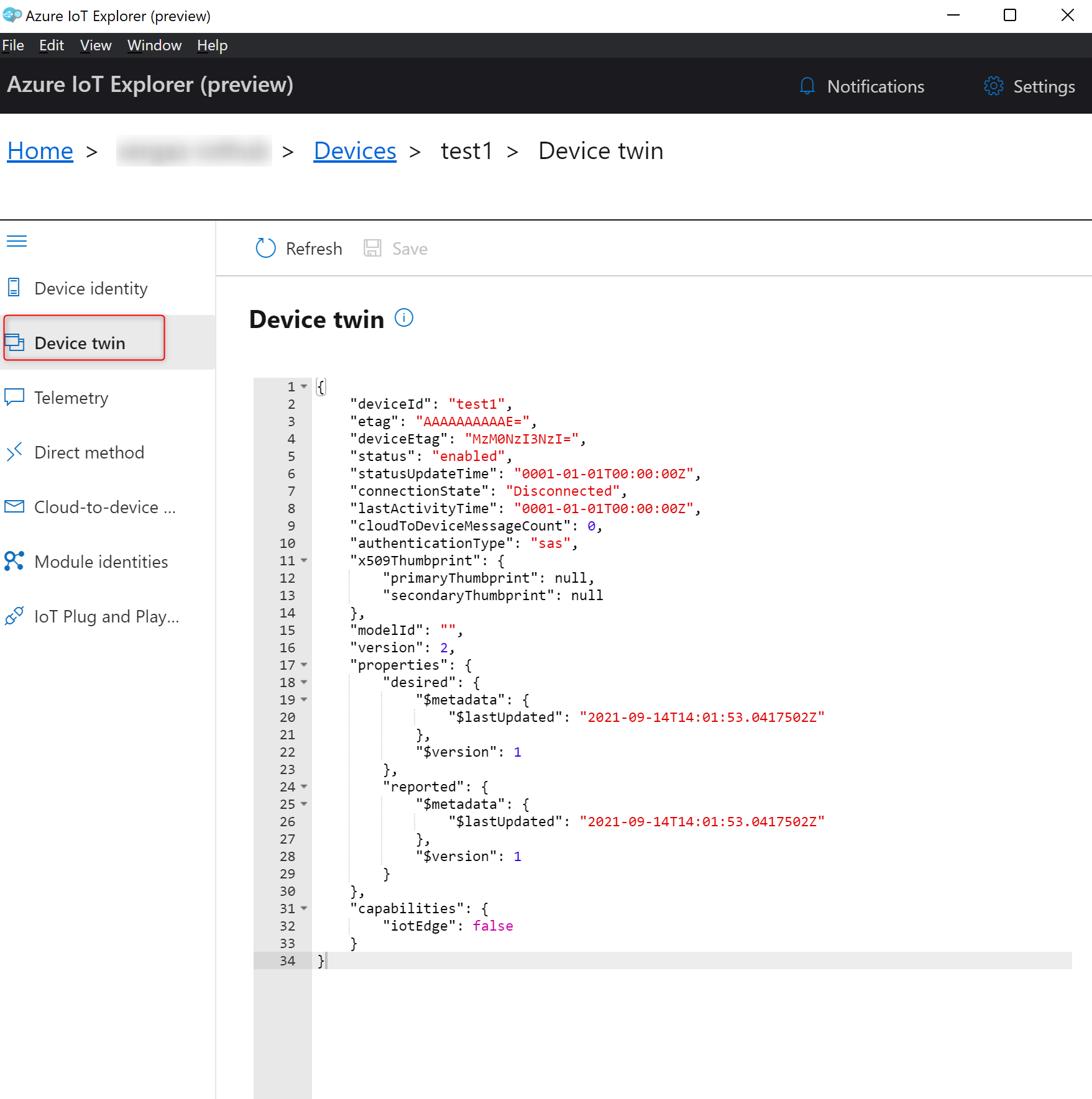Click the "Disconnected" connectionState value
Viewport: 1092px width, 1099px height.
562,491
